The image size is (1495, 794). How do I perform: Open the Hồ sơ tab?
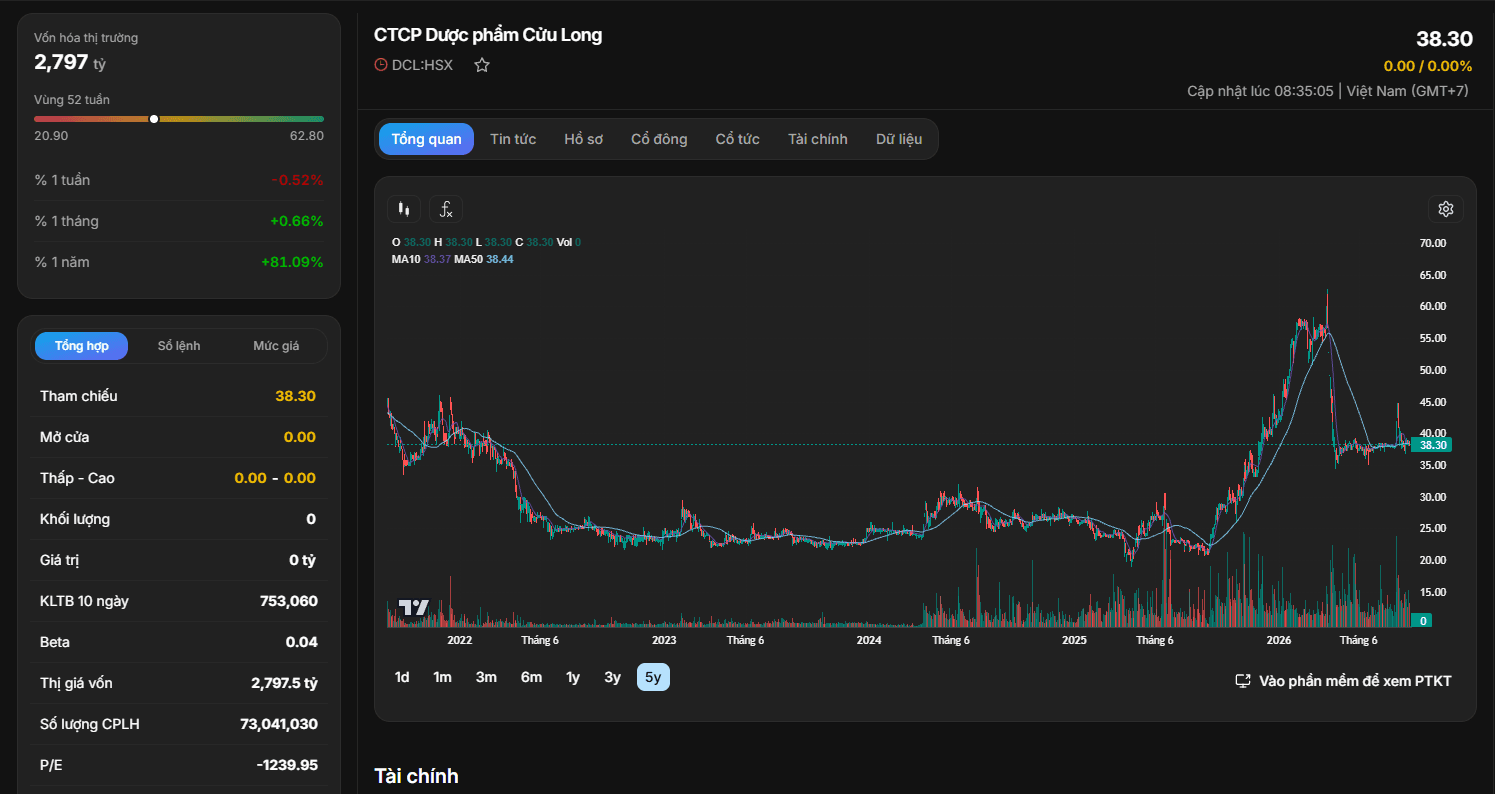click(584, 139)
